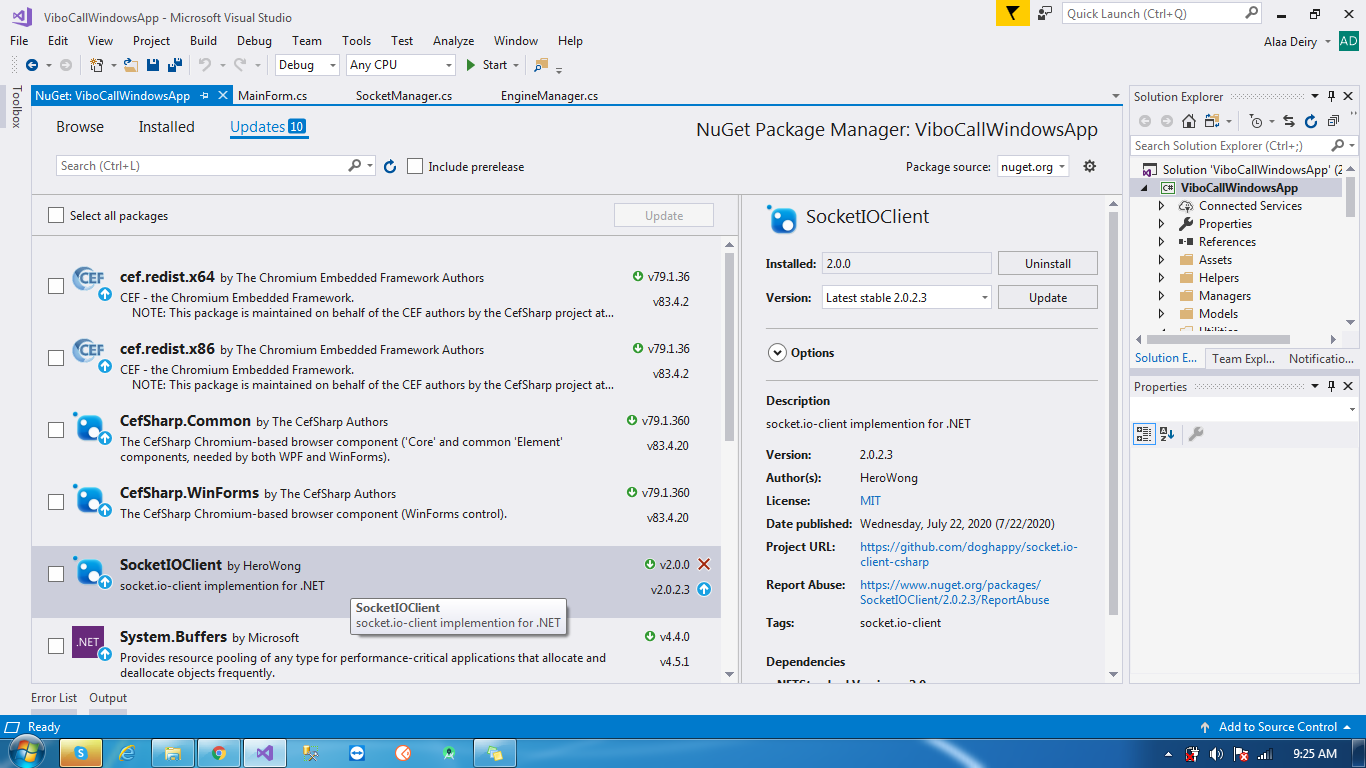Switch to the Browse tab

80,127
